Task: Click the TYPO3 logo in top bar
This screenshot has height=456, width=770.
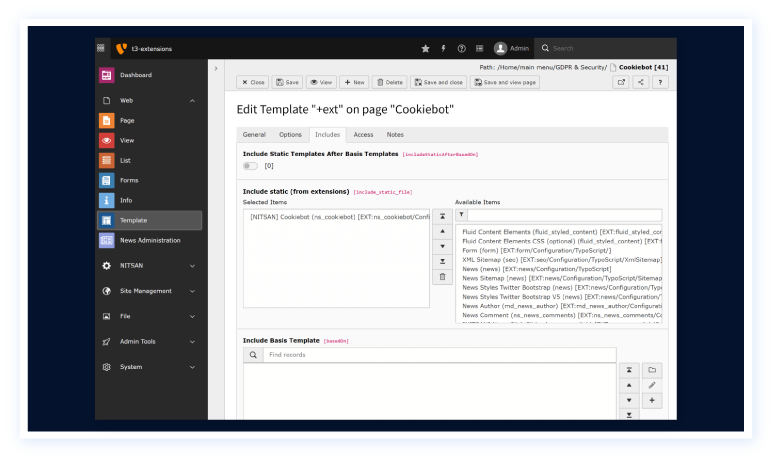Action: [121, 48]
